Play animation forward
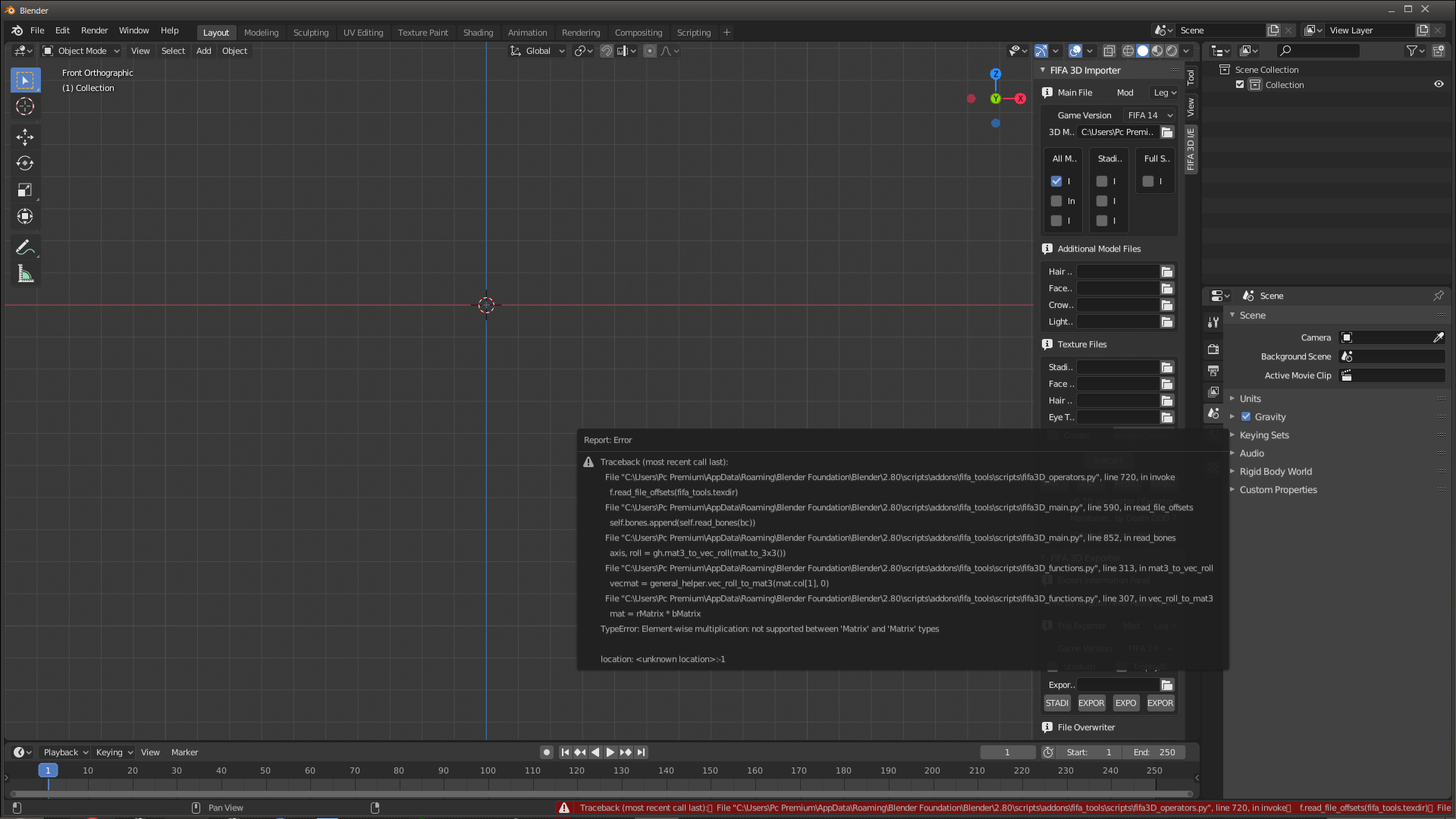The width and height of the screenshot is (1456, 819). pyautogui.click(x=610, y=752)
